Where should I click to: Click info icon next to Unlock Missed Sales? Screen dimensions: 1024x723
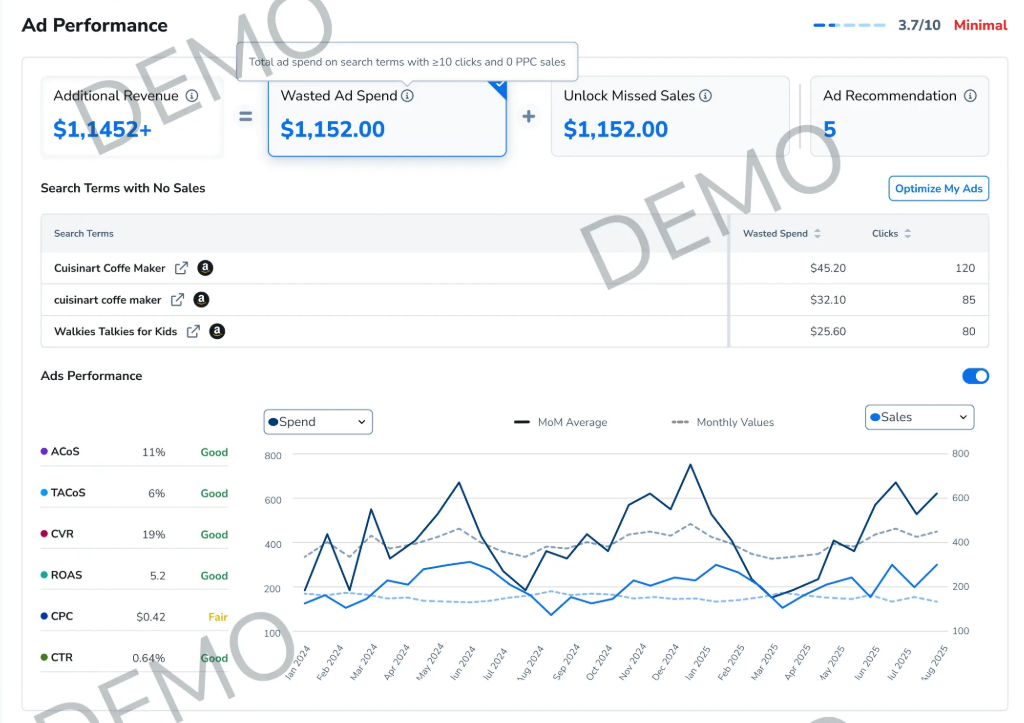pos(705,96)
